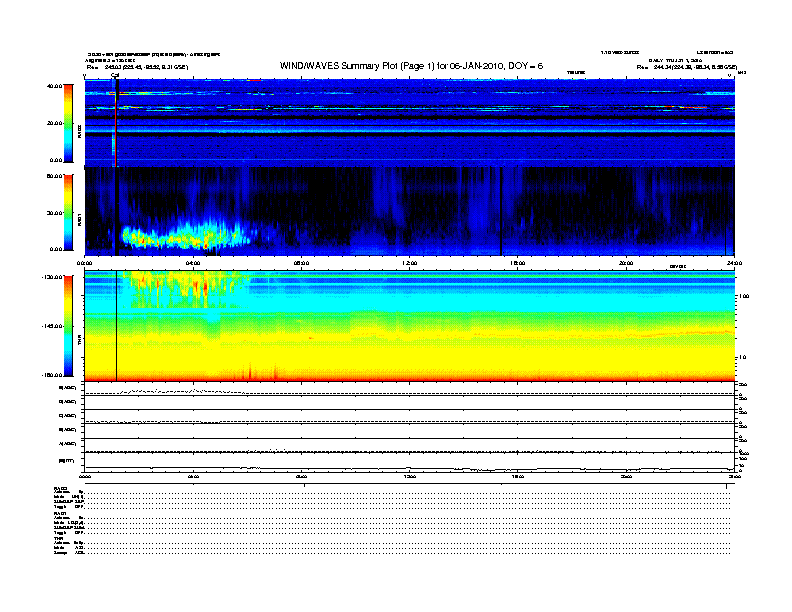Click the 100 label on TNR right axis
The height and width of the screenshot is (612, 792).
tap(744, 296)
